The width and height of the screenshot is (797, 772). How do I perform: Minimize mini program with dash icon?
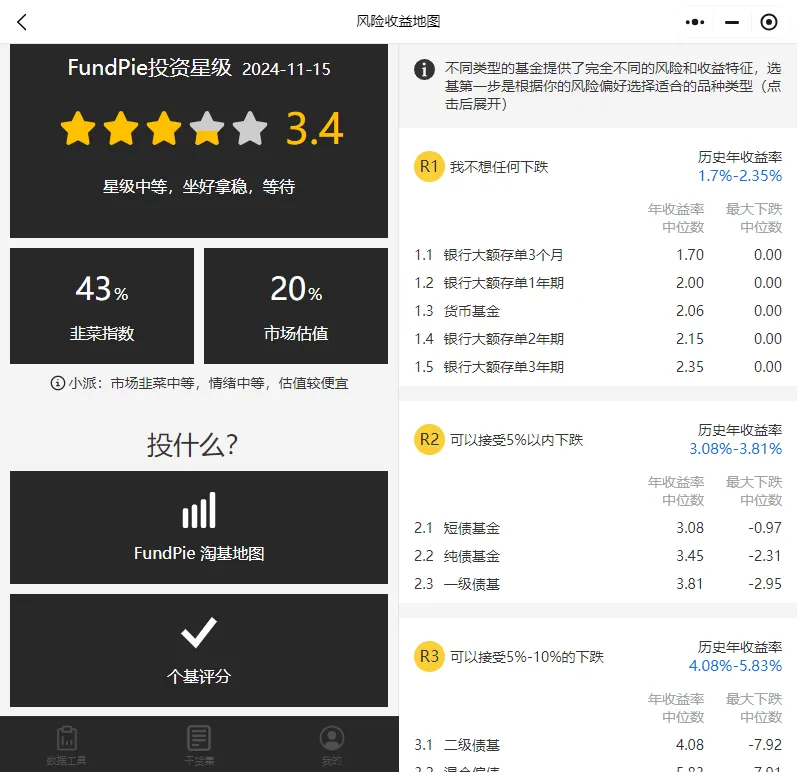732,22
